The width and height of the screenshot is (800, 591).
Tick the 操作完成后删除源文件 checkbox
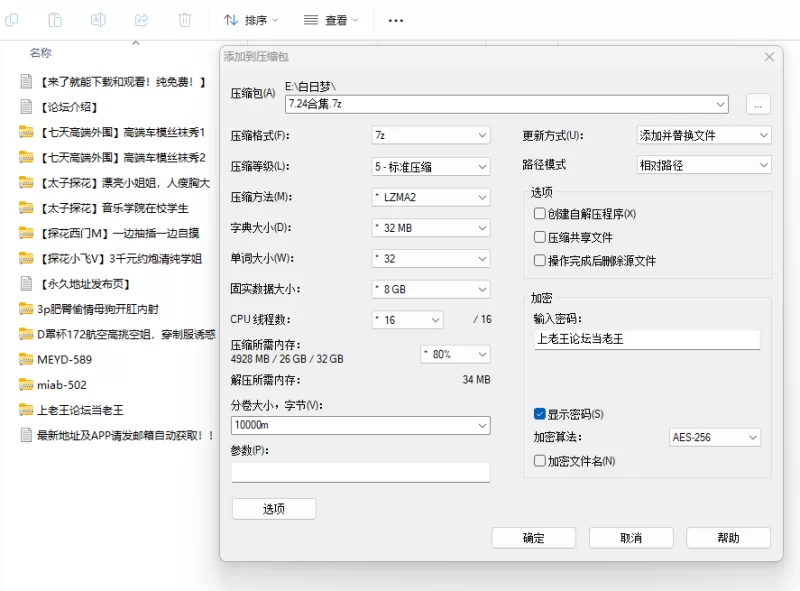pos(539,260)
